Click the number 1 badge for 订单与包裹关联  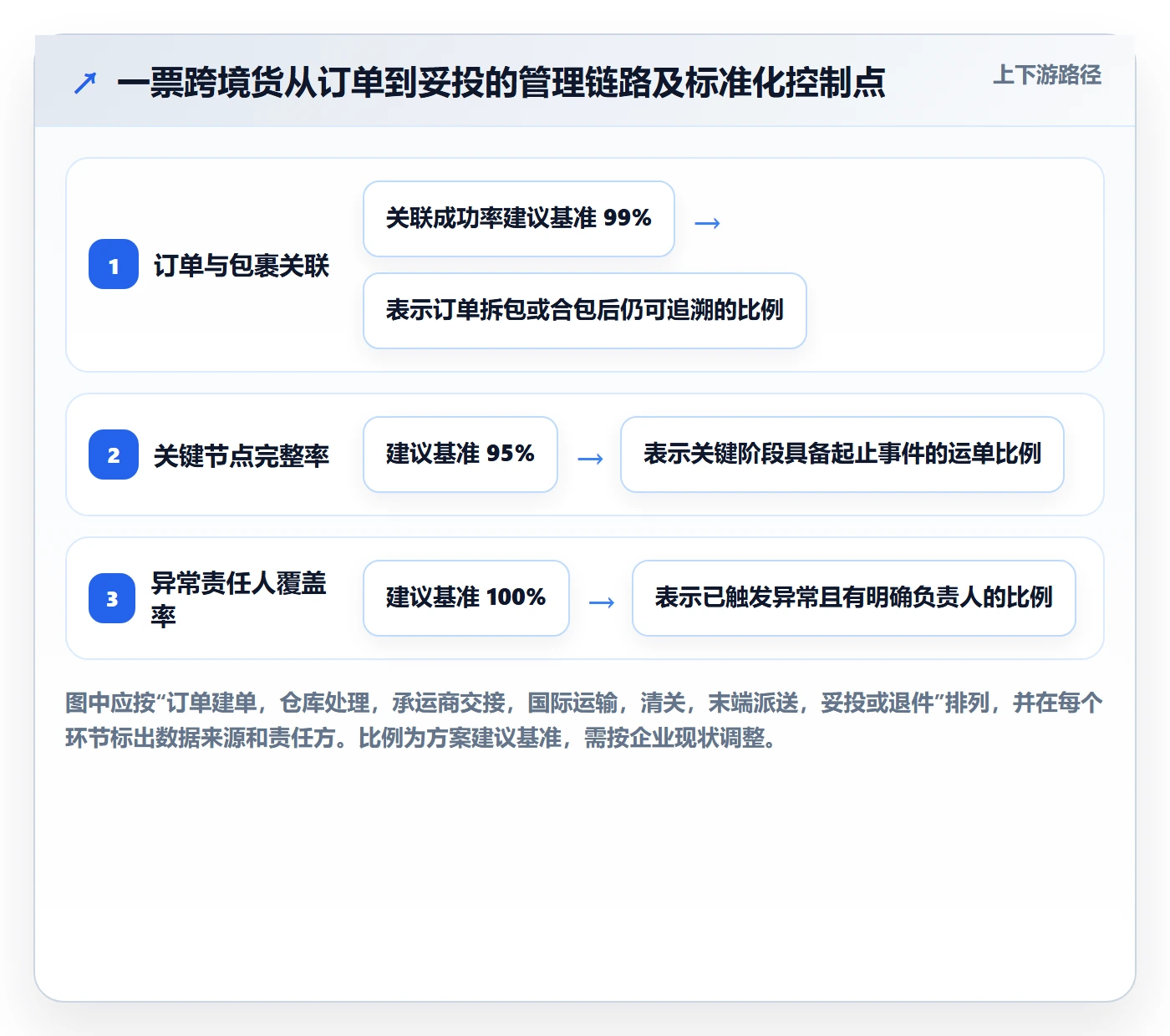pos(114,264)
